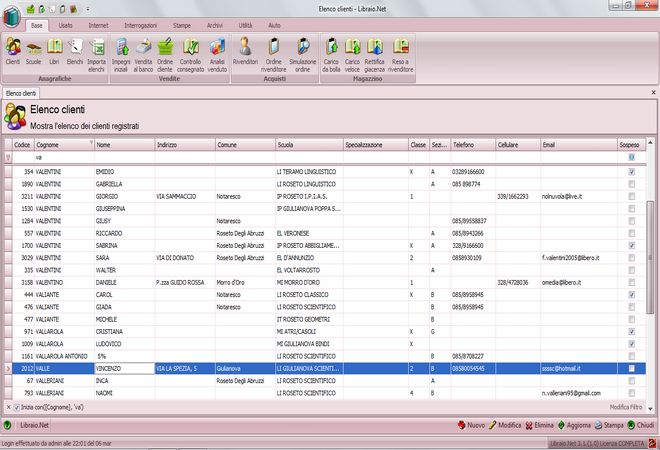
Task: Click the Stampa button
Action: point(609,425)
